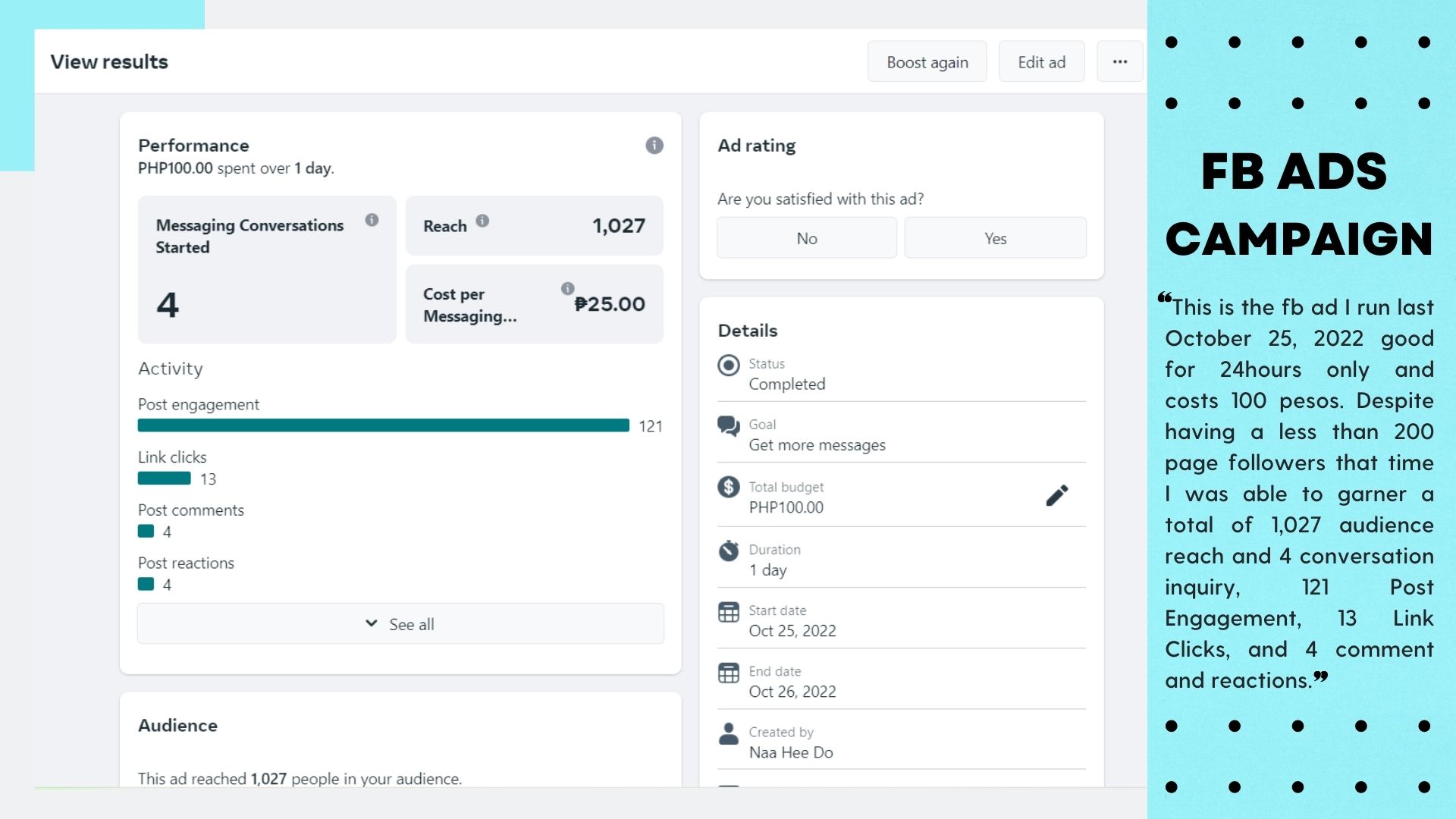Screen dimensions: 1456x819
Task: Click the Duration stopwatch icon
Action: (728, 551)
